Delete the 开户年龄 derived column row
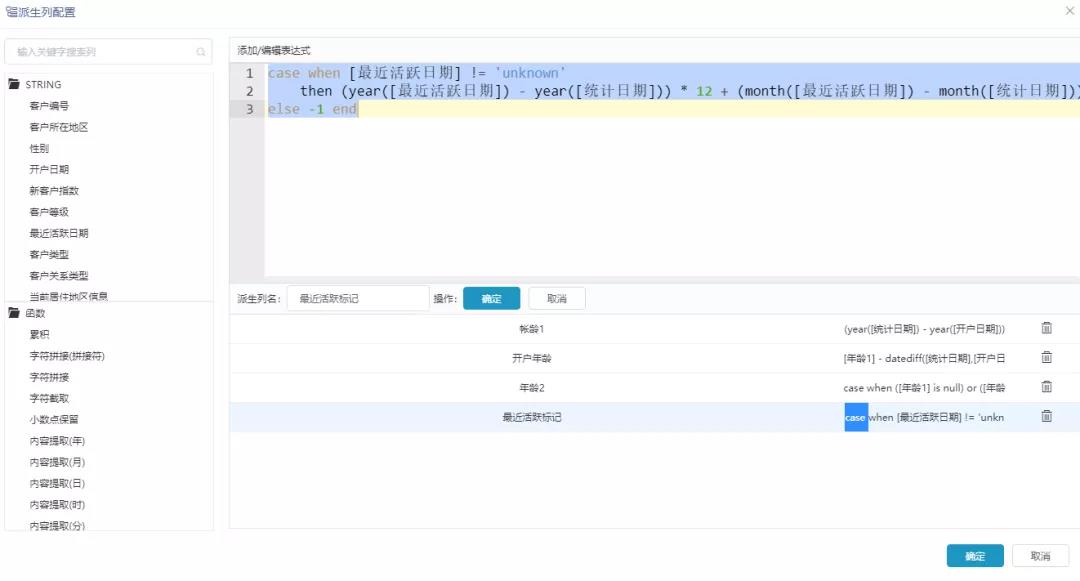Screen dimensions: 1080x581 (1046, 357)
